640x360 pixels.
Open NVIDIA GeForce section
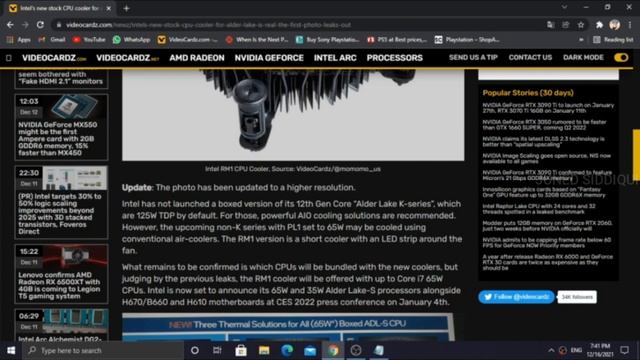(x=269, y=58)
